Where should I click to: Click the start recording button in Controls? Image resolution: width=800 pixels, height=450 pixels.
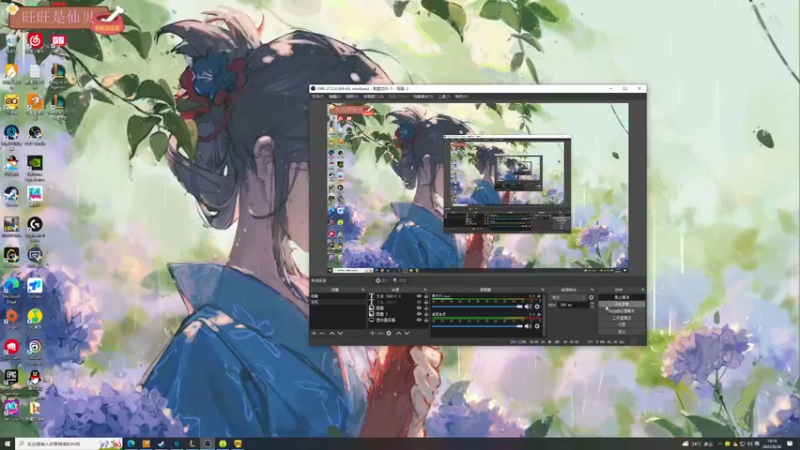coord(622,304)
